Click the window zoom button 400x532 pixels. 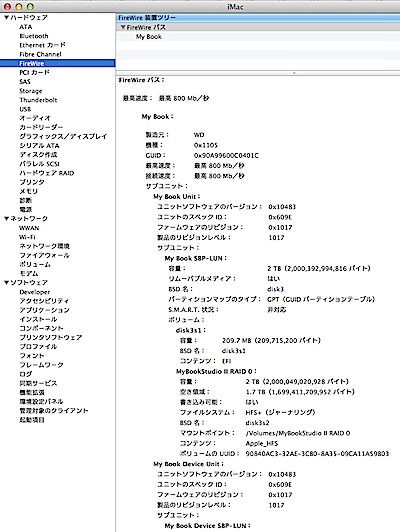click(30, 6)
